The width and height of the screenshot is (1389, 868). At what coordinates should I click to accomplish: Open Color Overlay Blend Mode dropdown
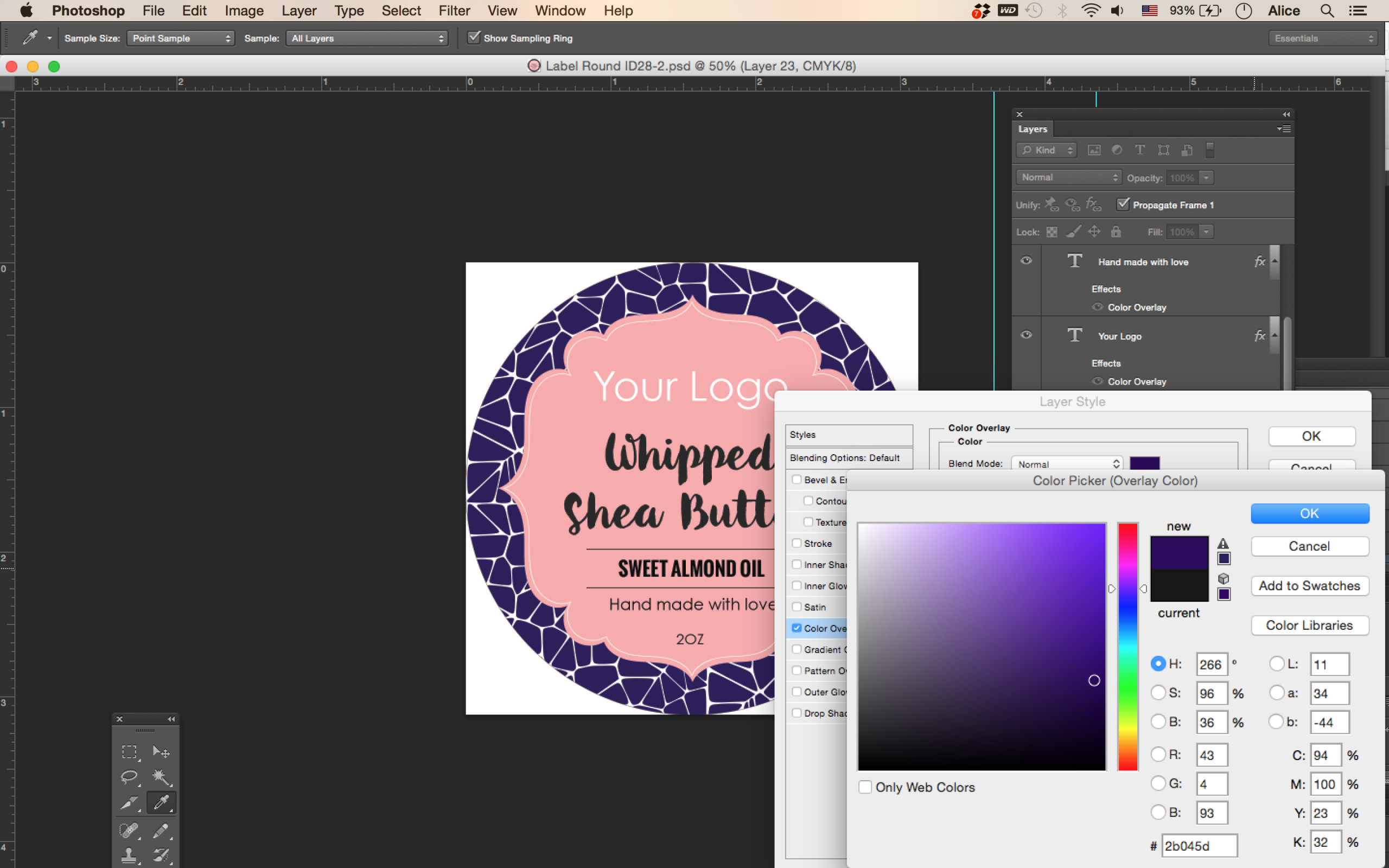[1067, 464]
